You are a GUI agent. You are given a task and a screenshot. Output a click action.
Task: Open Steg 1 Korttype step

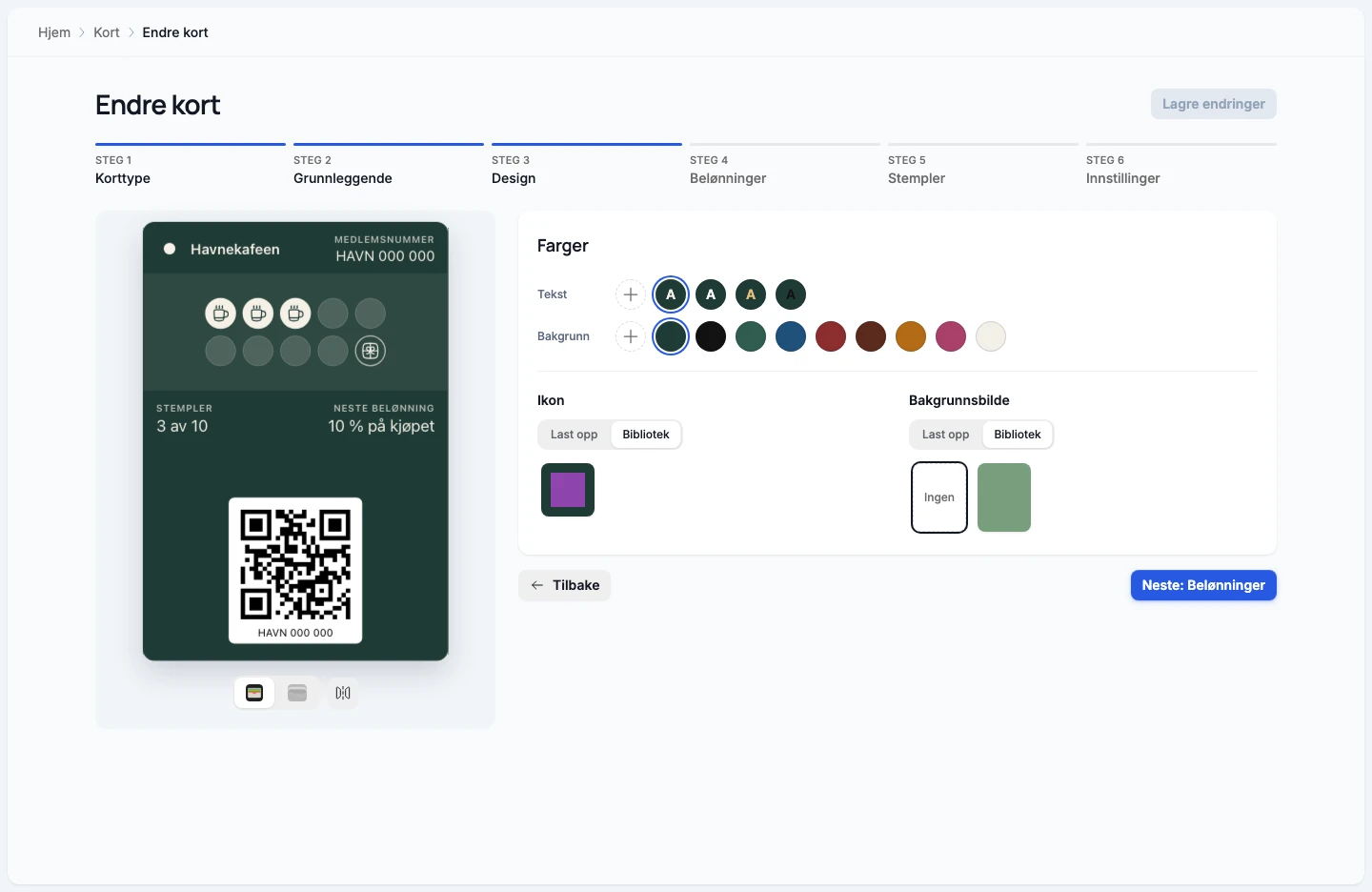191,166
